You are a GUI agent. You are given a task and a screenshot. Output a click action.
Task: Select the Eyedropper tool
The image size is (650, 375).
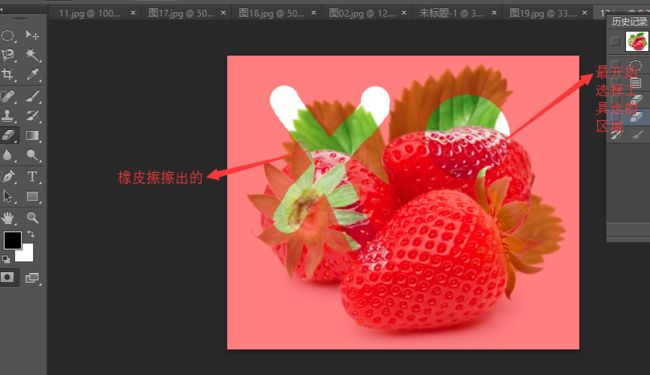(32, 75)
